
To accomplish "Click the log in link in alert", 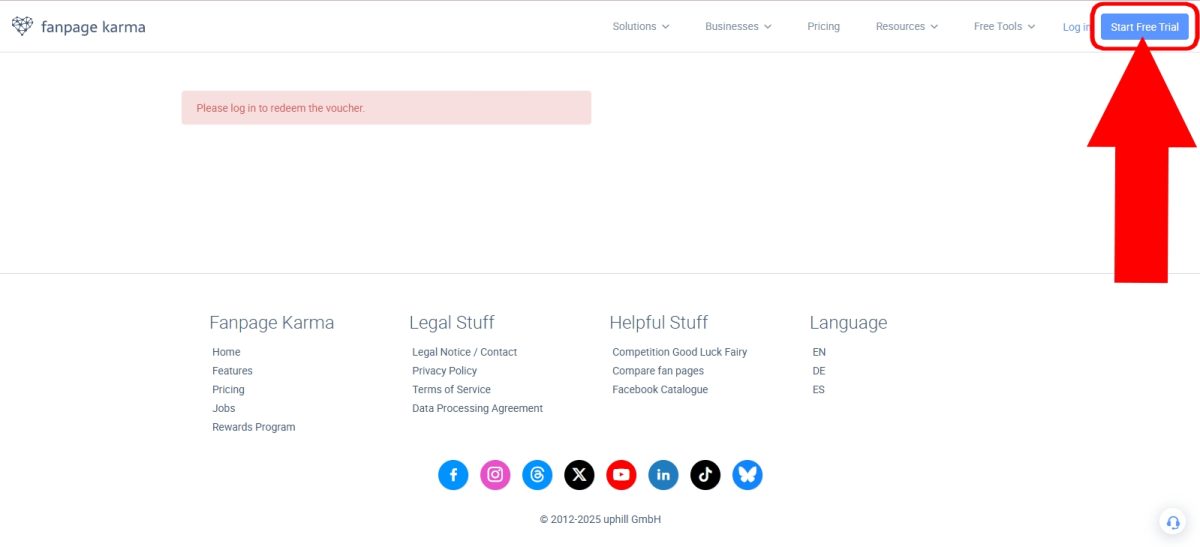I will click(x=243, y=108).
